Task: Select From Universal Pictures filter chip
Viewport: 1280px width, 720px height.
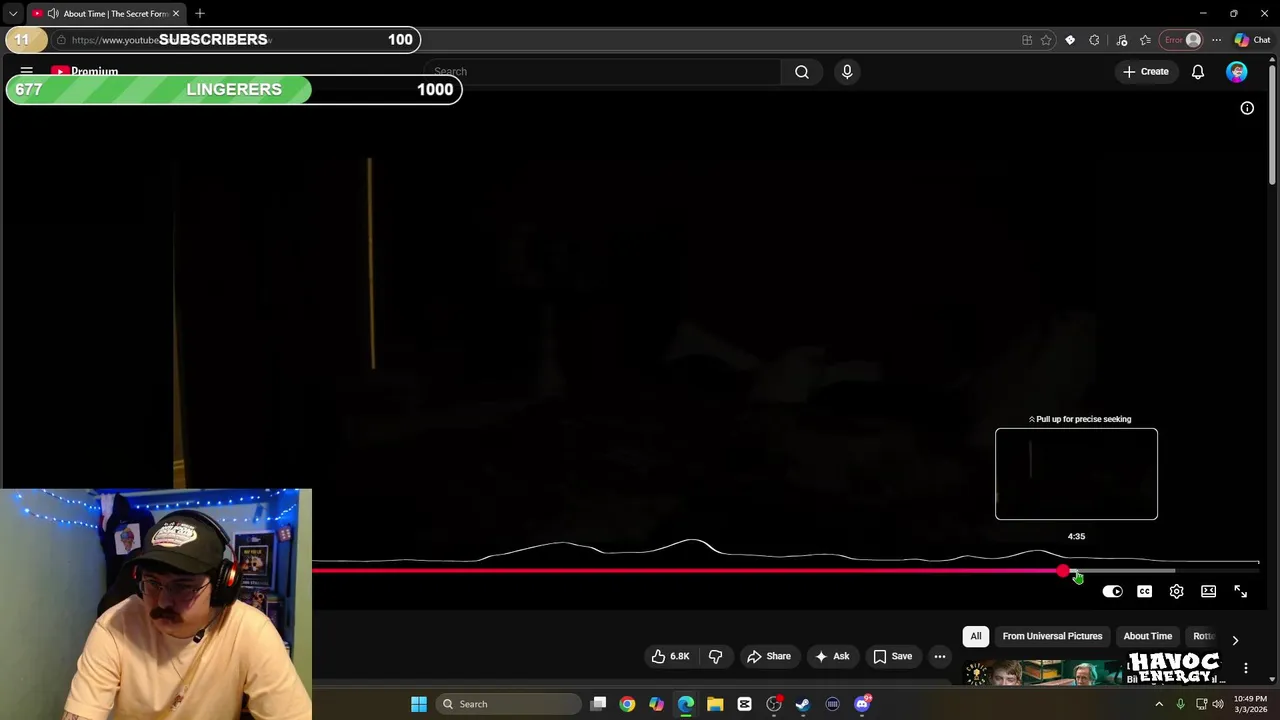Action: 1052,636
